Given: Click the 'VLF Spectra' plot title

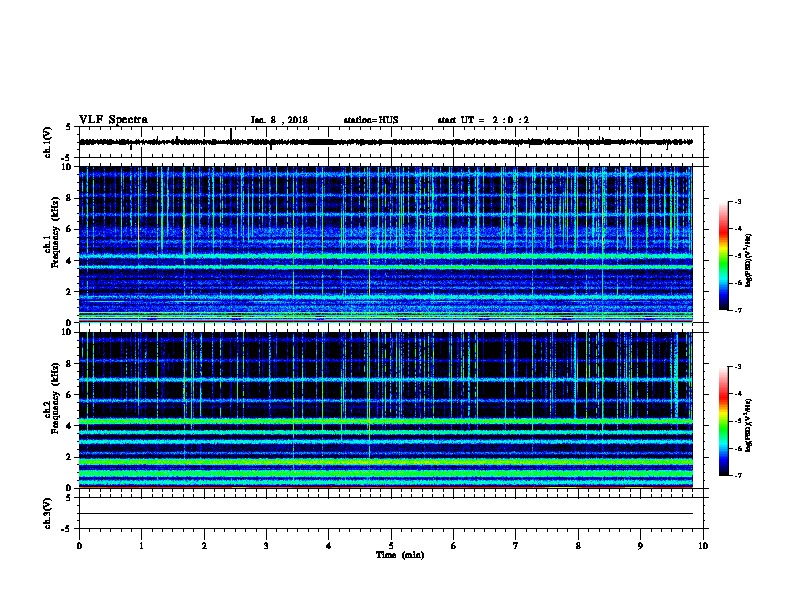Looking at the screenshot, I should click(113, 120).
